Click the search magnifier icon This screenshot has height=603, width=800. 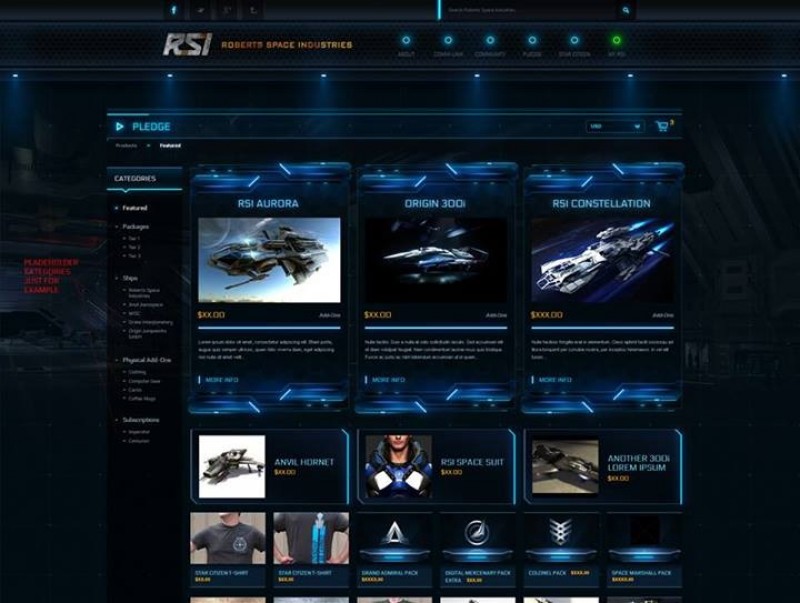[626, 10]
